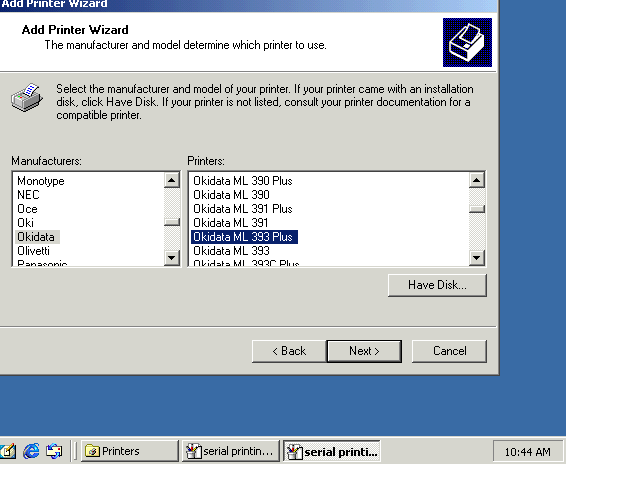Switch to the first serial printing taskbar button
Screen dimensions: 640x480
(x=230, y=451)
